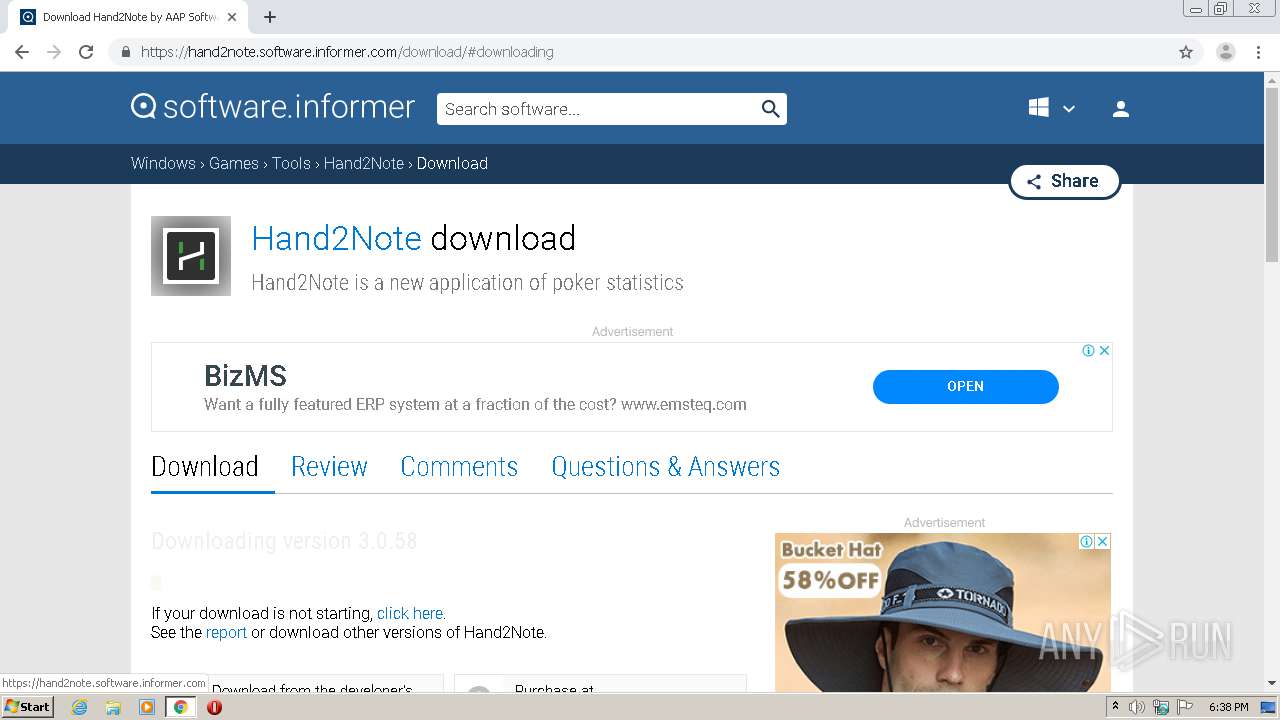Viewport: 1280px width, 720px height.
Task: Close the Download Hand2Note tab
Action: click(233, 17)
